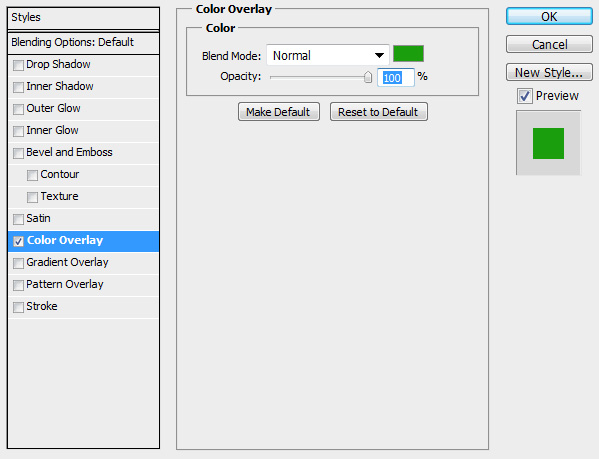Select the Pattern Overlay style label

point(65,284)
